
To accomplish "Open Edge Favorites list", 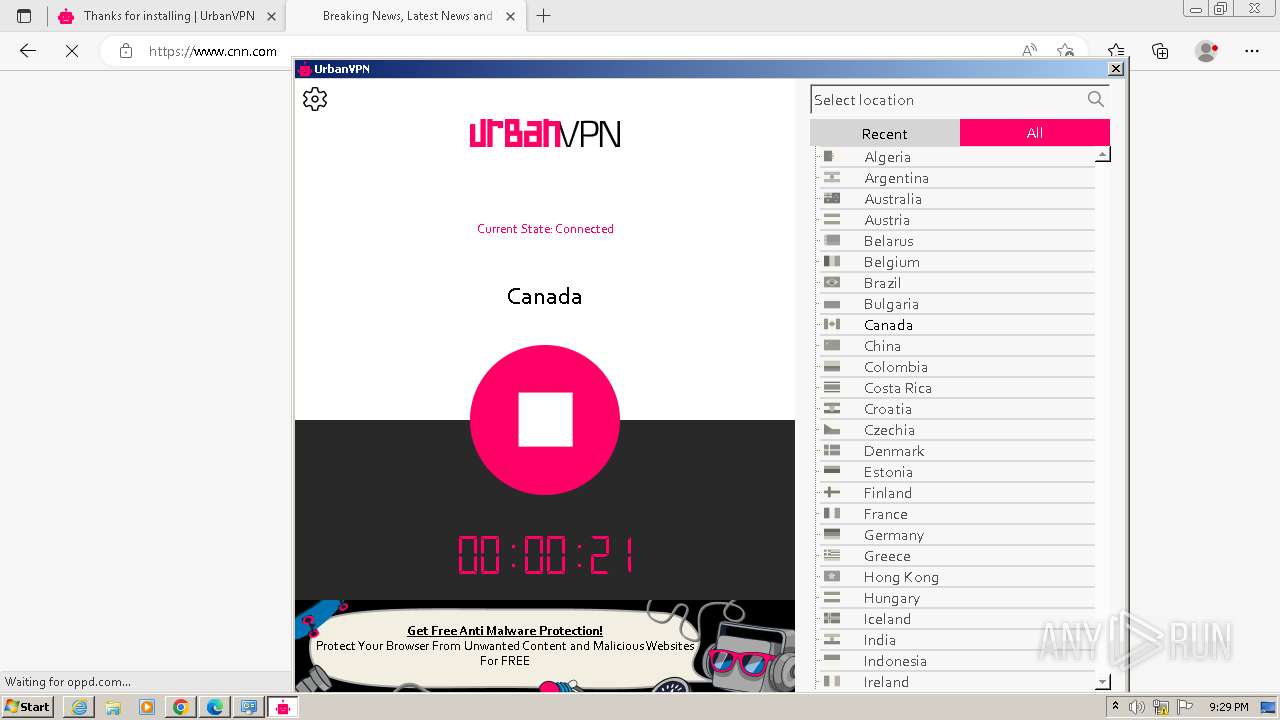I will (x=1116, y=51).
